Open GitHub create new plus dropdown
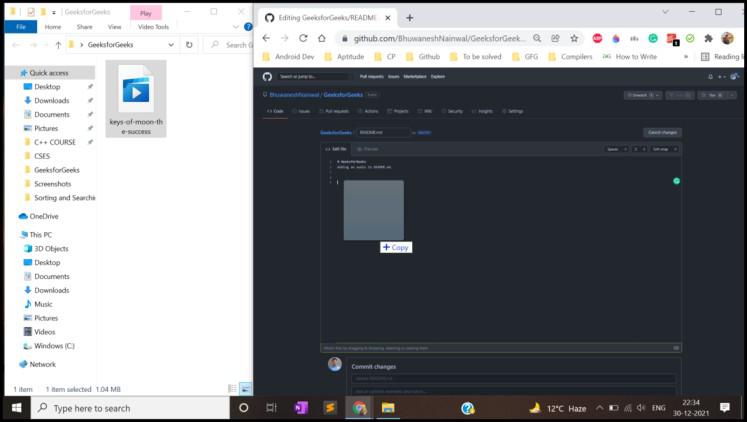 pyautogui.click(x=722, y=76)
